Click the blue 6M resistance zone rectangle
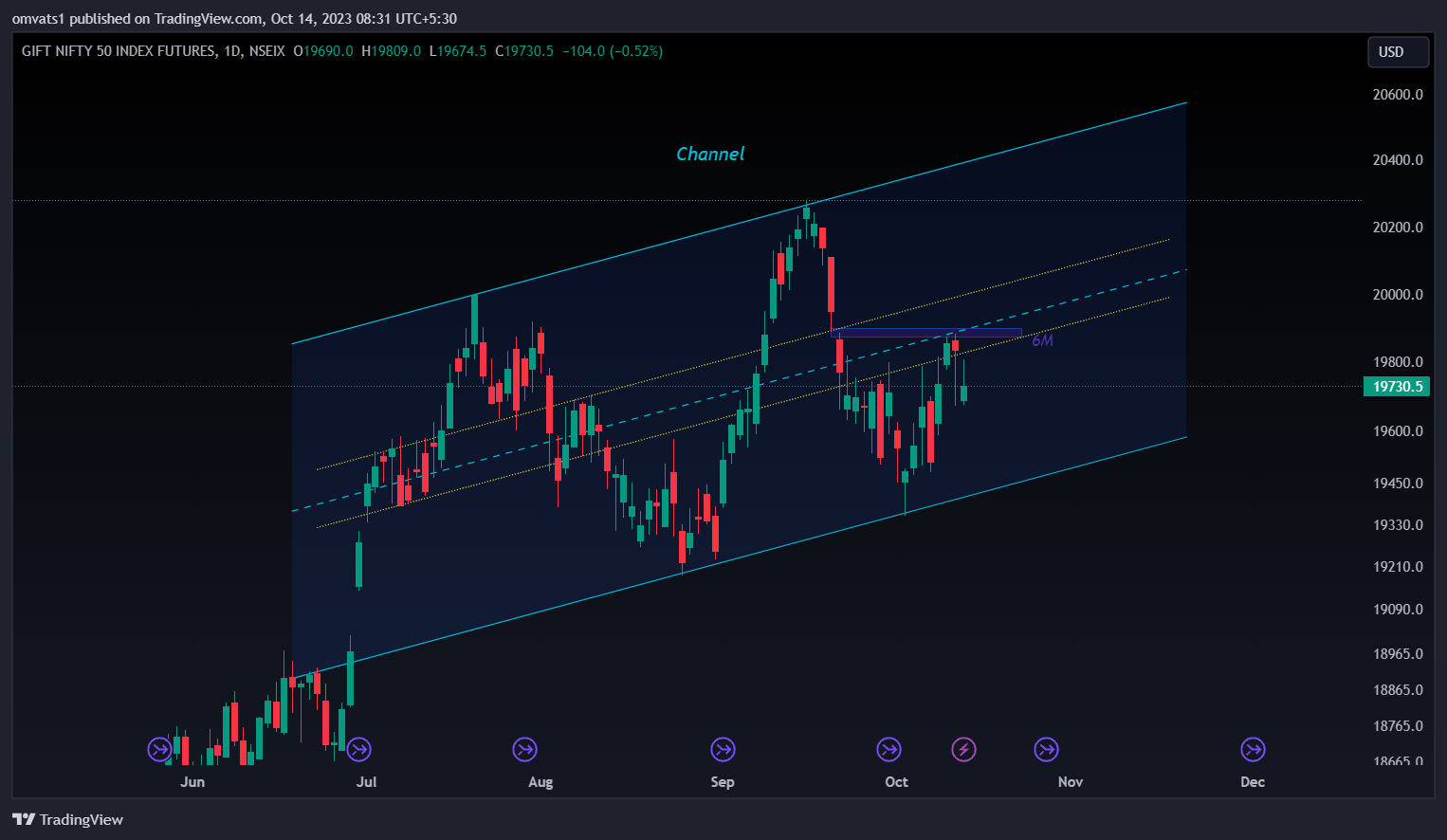Image resolution: width=1447 pixels, height=840 pixels. pyautogui.click(x=926, y=333)
